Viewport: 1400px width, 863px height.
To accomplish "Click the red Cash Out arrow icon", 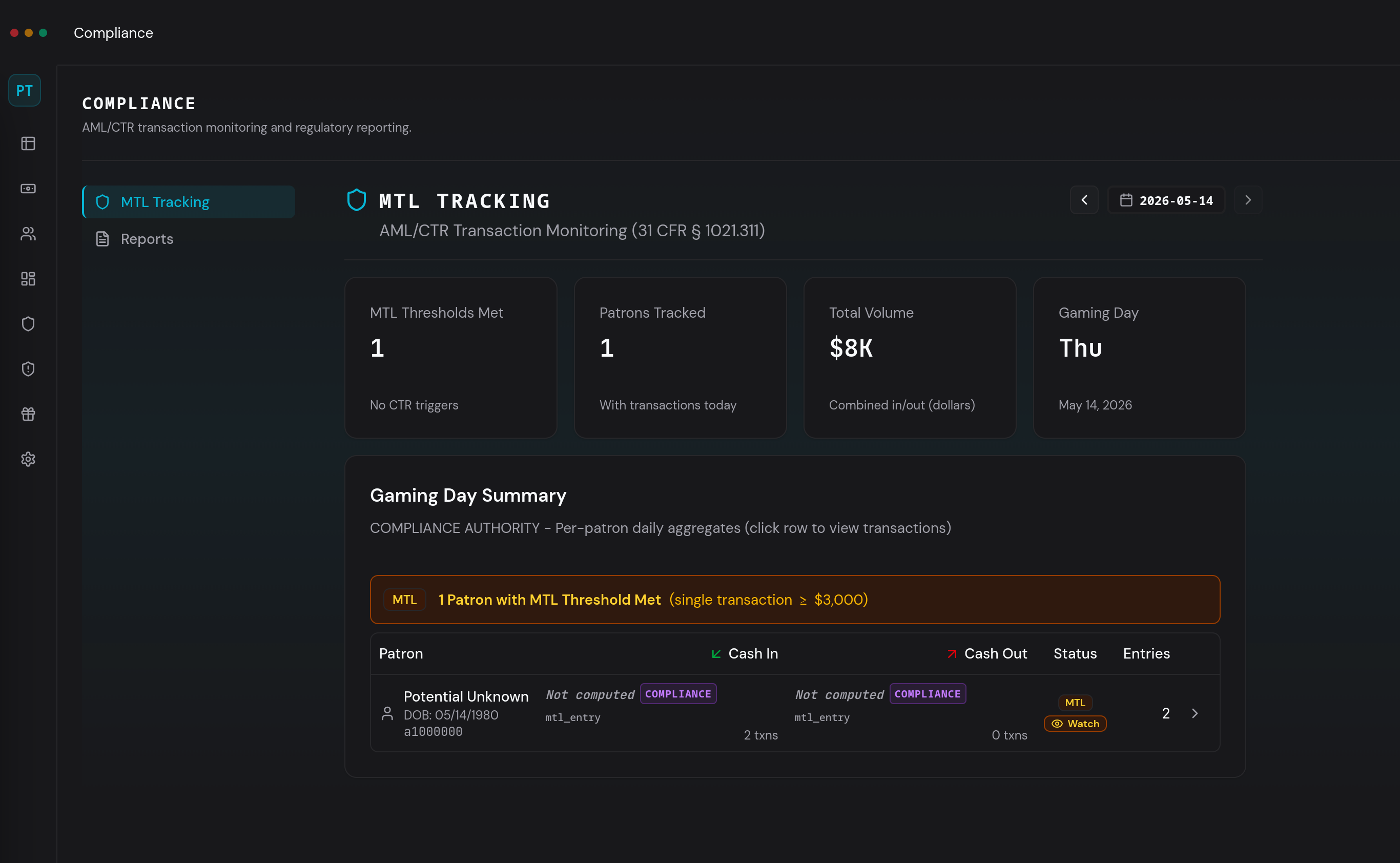I will point(952,654).
